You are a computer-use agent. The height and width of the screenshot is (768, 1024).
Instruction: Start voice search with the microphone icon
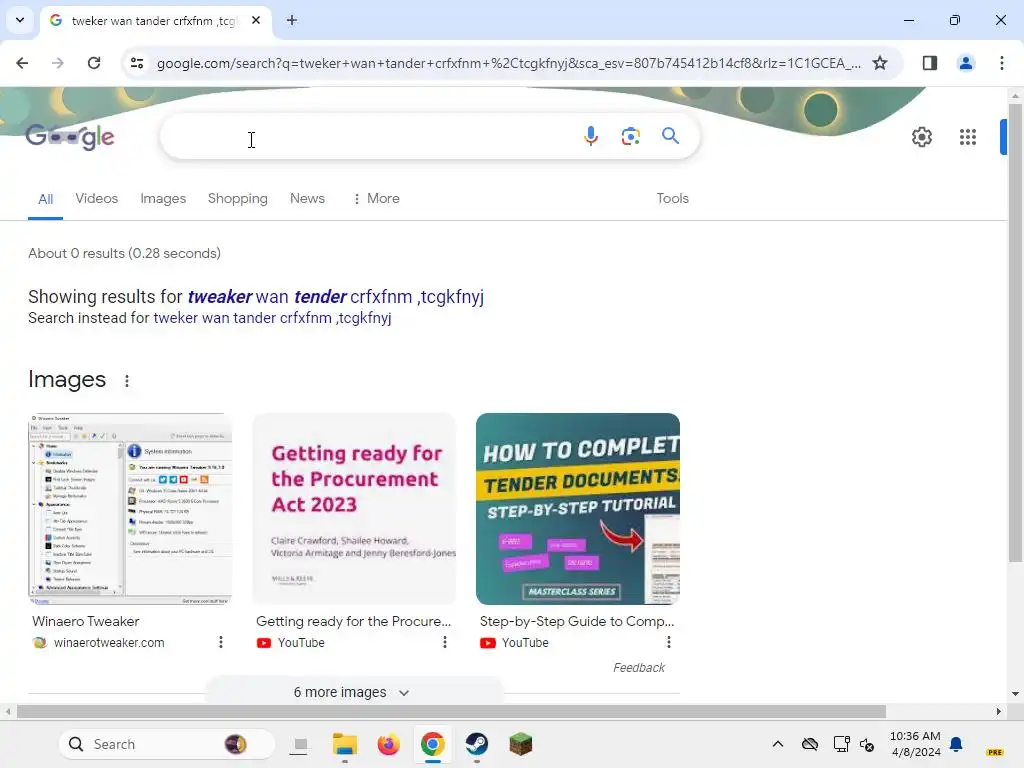tap(590, 136)
